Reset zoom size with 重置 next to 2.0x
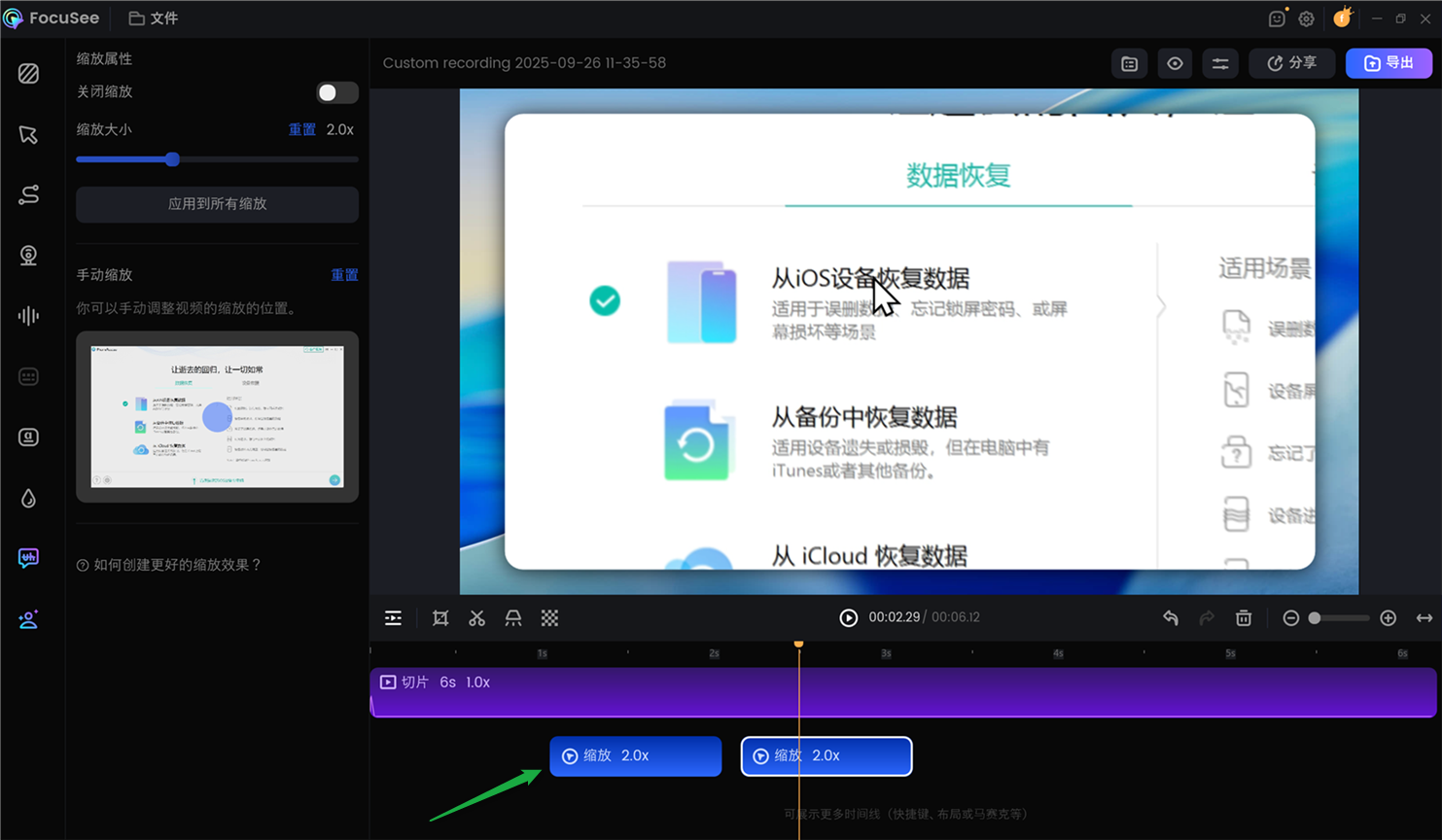The height and width of the screenshot is (840, 1442). pos(301,129)
